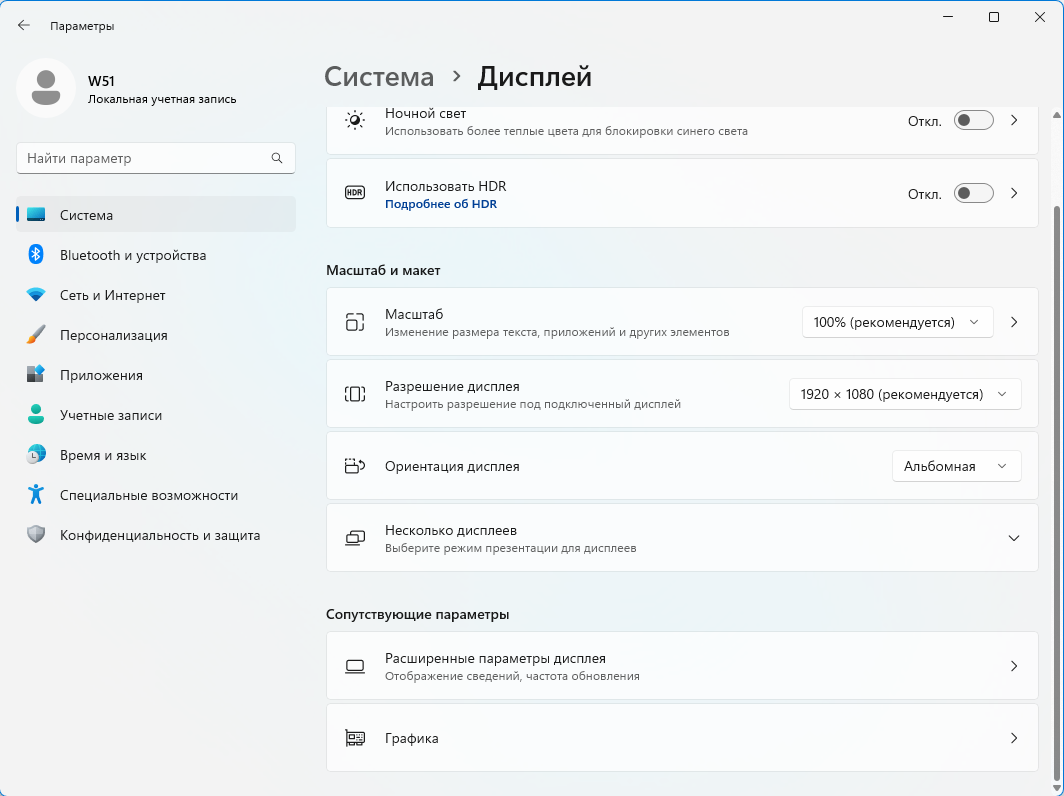
Task: Click the paintbrush Персонализация icon
Action: (36, 335)
